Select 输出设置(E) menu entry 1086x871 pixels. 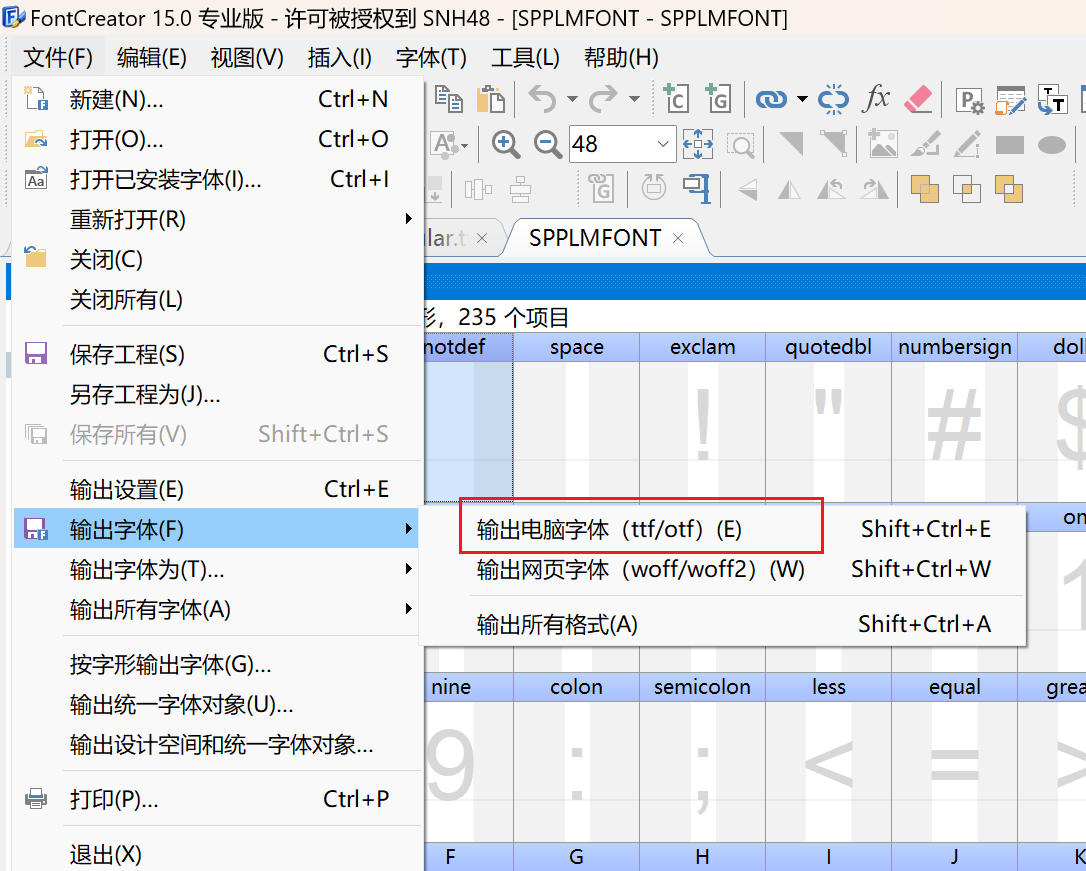tap(216, 490)
